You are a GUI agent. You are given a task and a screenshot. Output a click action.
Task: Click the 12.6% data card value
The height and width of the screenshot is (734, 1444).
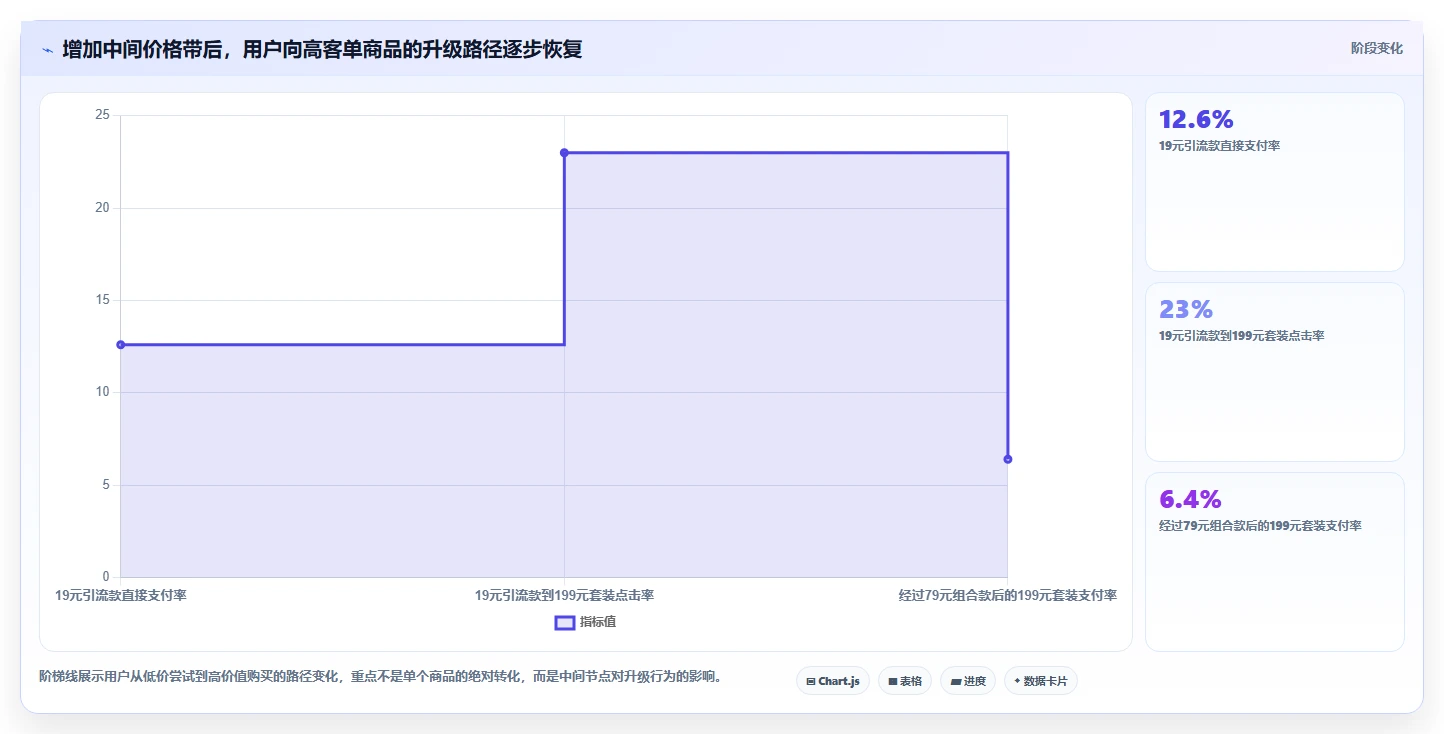tap(1196, 119)
